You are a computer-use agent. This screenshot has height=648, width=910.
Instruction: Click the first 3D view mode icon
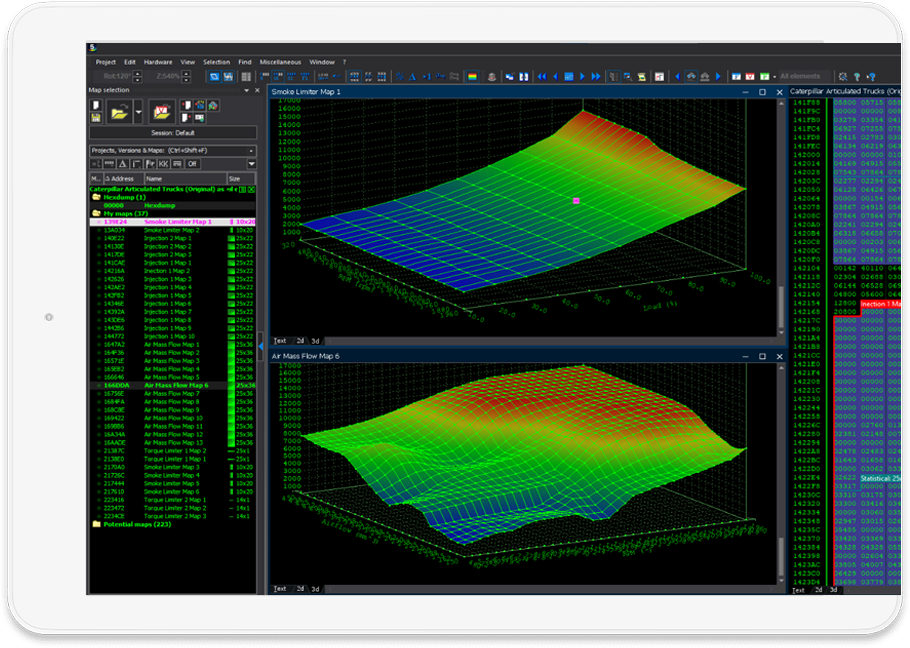(x=214, y=77)
